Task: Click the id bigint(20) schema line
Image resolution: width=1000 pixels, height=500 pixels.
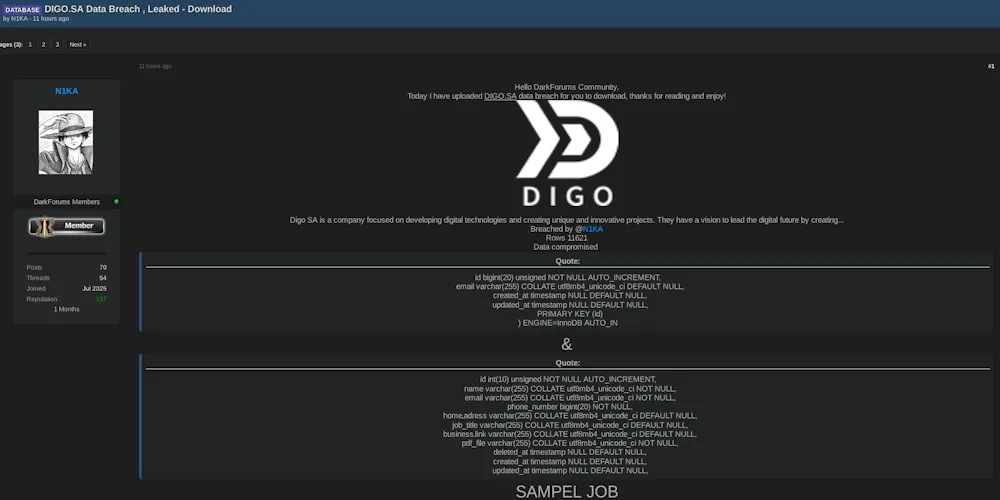Action: pyautogui.click(x=568, y=277)
